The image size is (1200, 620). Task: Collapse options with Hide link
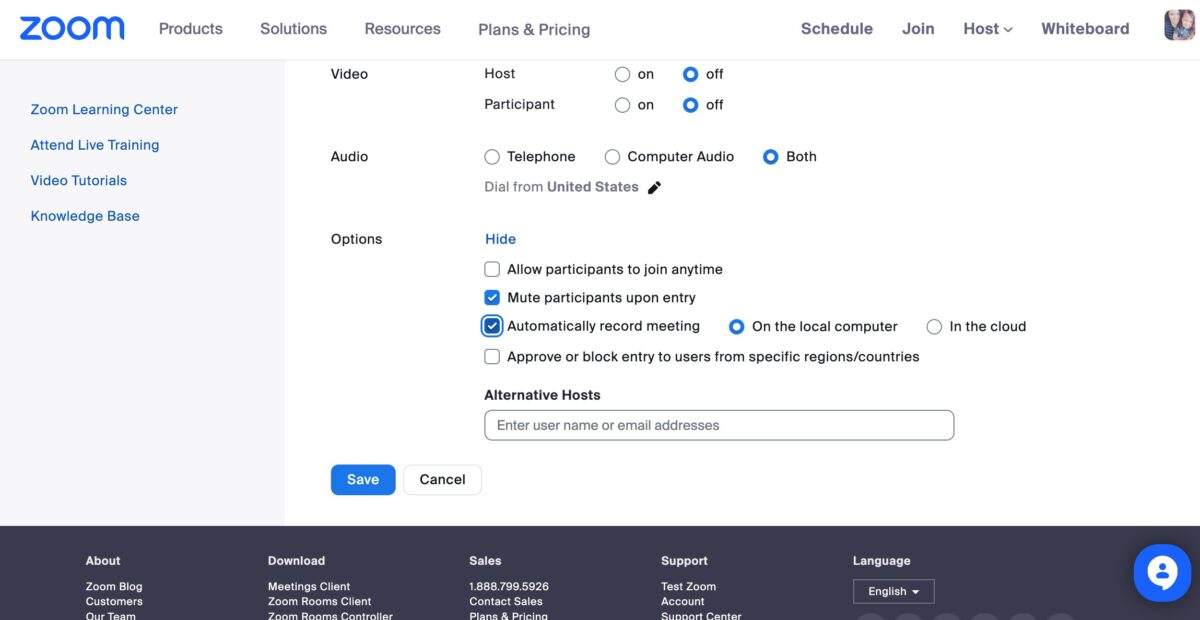click(x=500, y=239)
